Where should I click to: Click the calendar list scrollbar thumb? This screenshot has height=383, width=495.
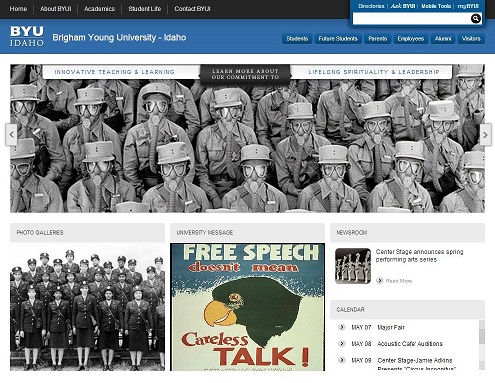coord(482,337)
